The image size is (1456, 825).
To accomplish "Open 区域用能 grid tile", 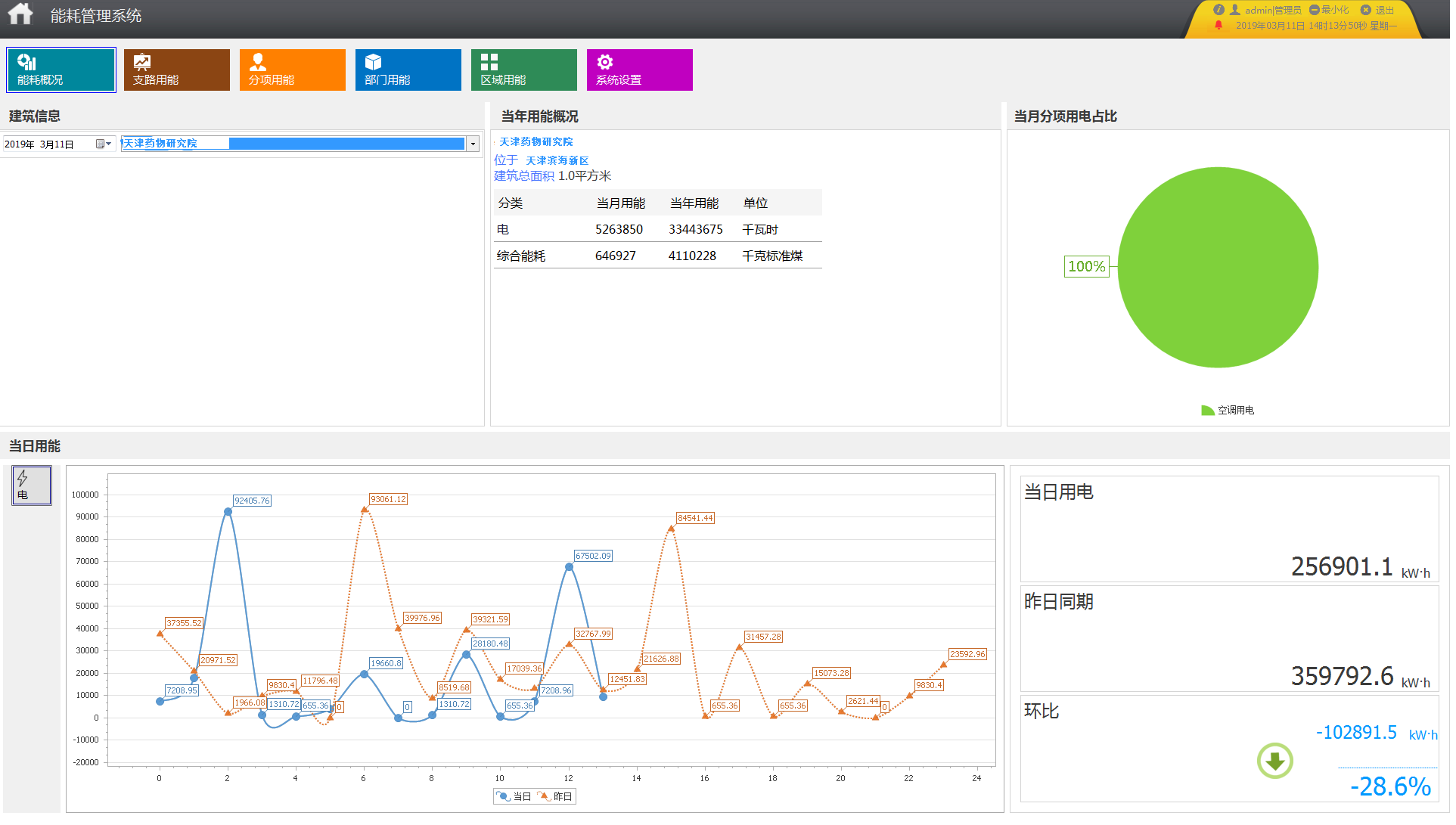I will point(523,70).
